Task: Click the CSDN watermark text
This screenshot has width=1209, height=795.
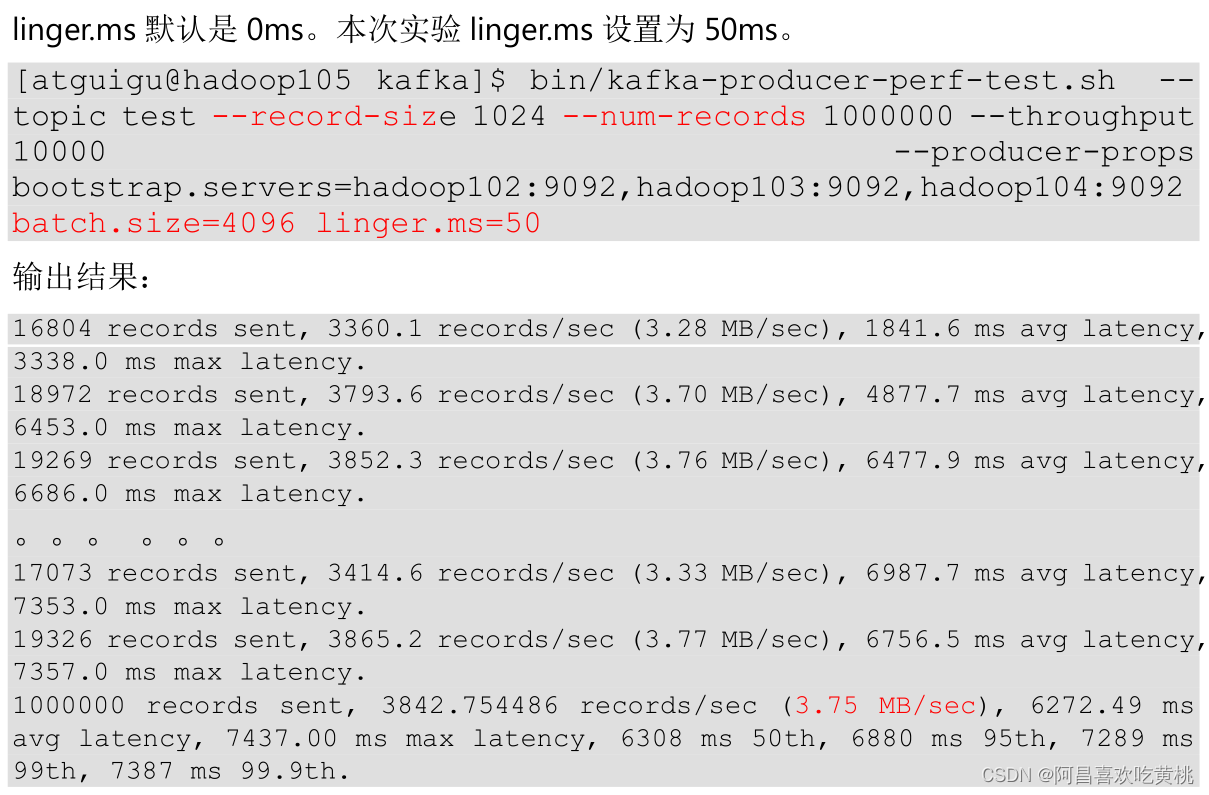Action: point(1087,775)
